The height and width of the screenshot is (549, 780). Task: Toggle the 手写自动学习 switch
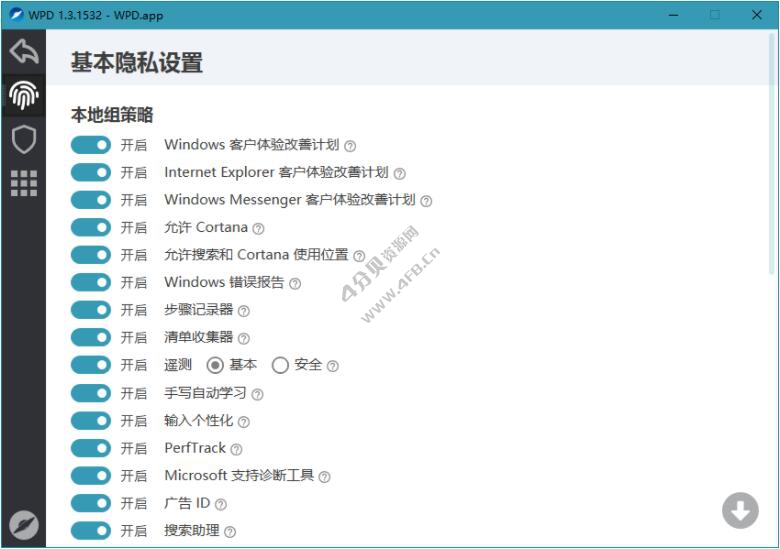(91, 393)
